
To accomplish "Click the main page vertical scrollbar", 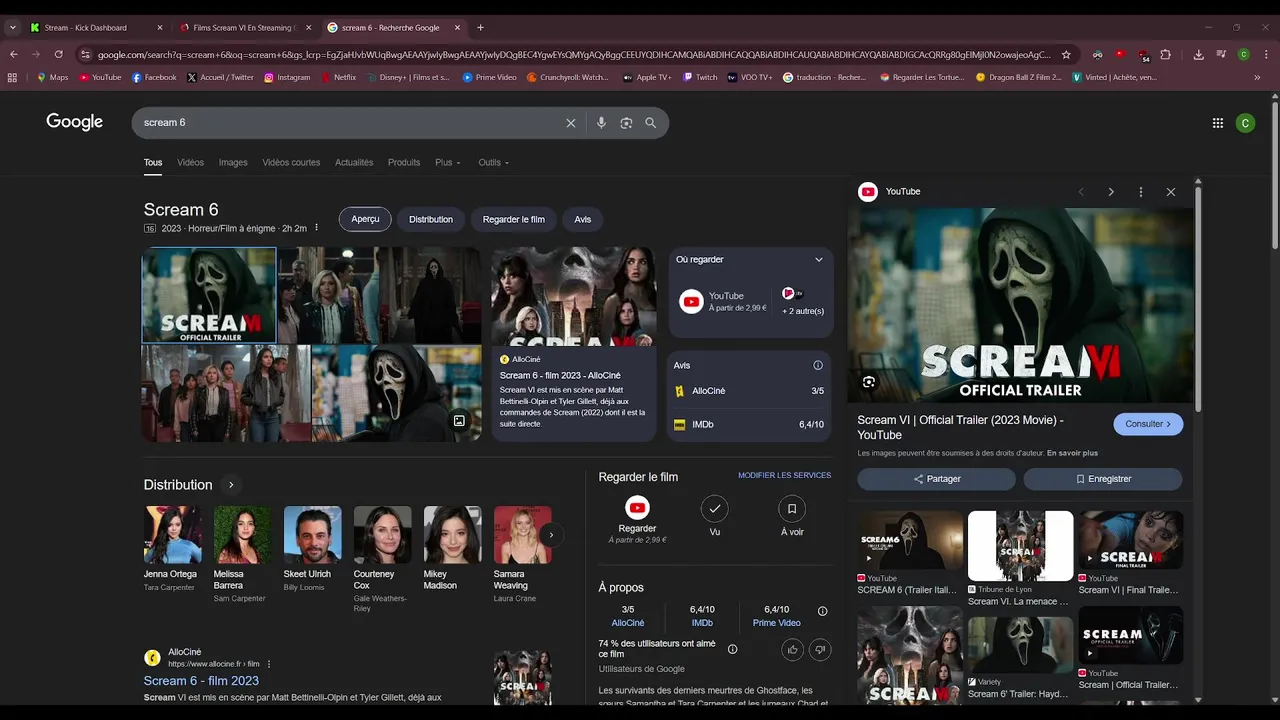I will [x=1275, y=175].
